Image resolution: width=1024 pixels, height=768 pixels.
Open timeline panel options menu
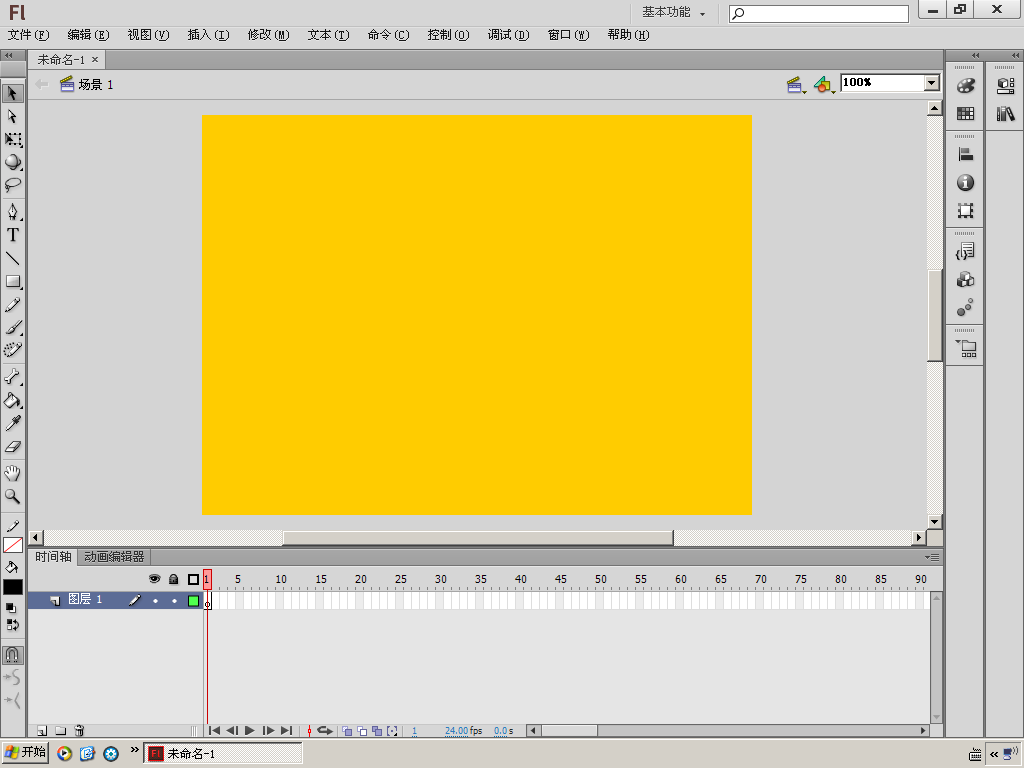(x=933, y=557)
